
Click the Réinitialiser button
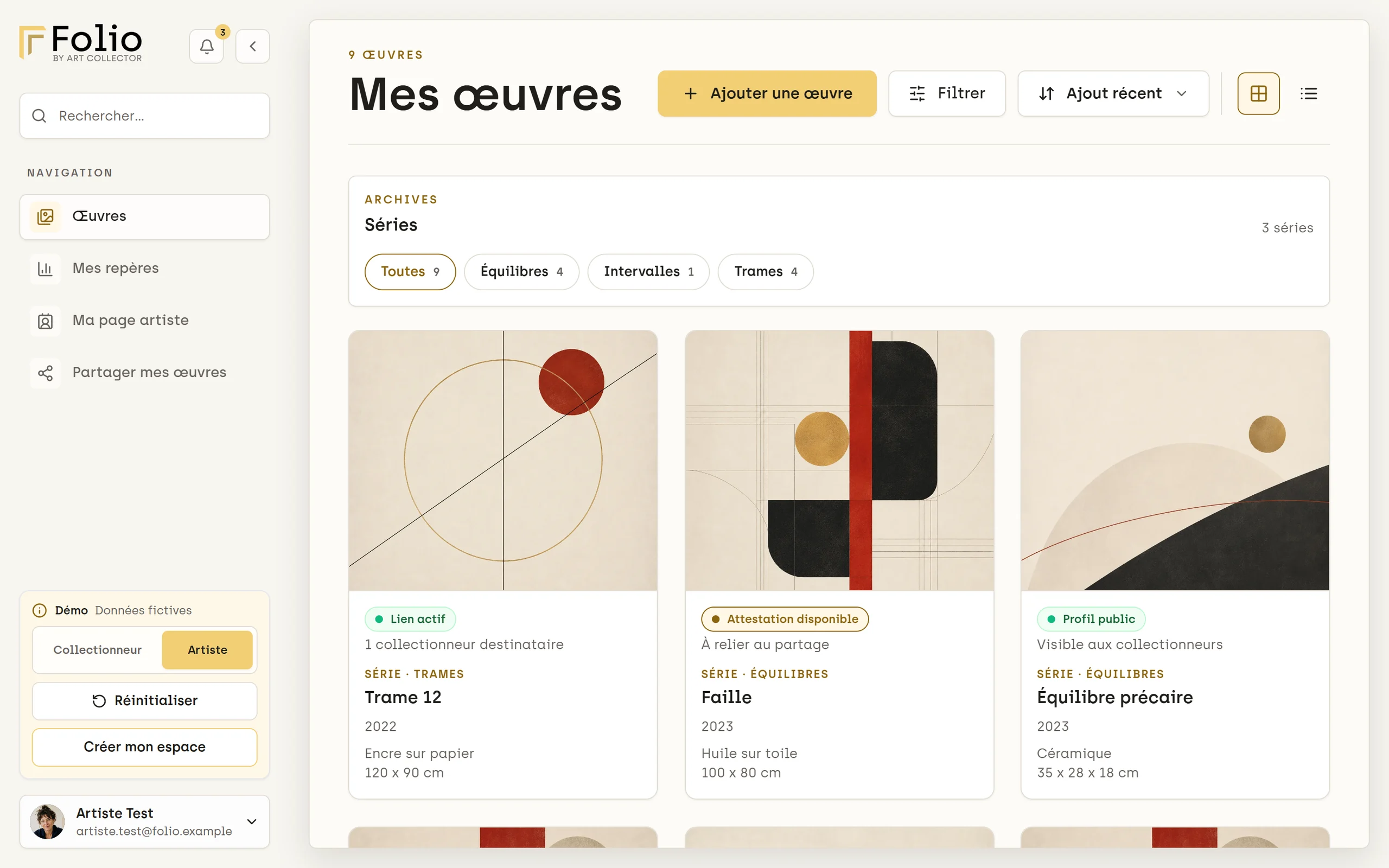coord(145,701)
